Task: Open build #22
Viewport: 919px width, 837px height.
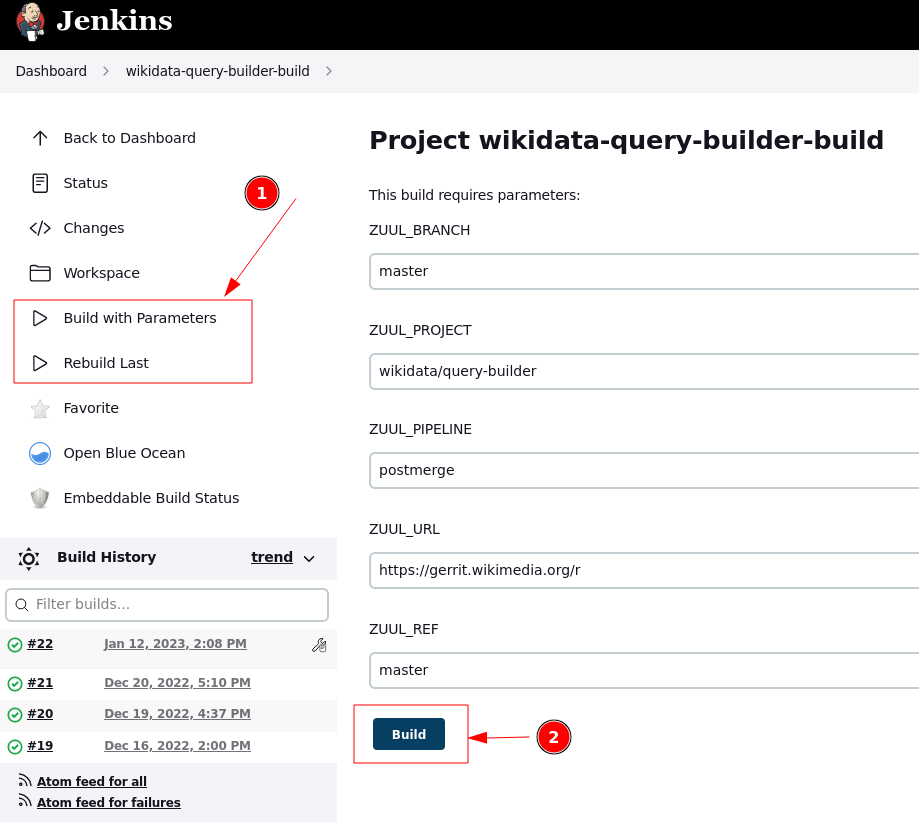Action: coord(40,644)
